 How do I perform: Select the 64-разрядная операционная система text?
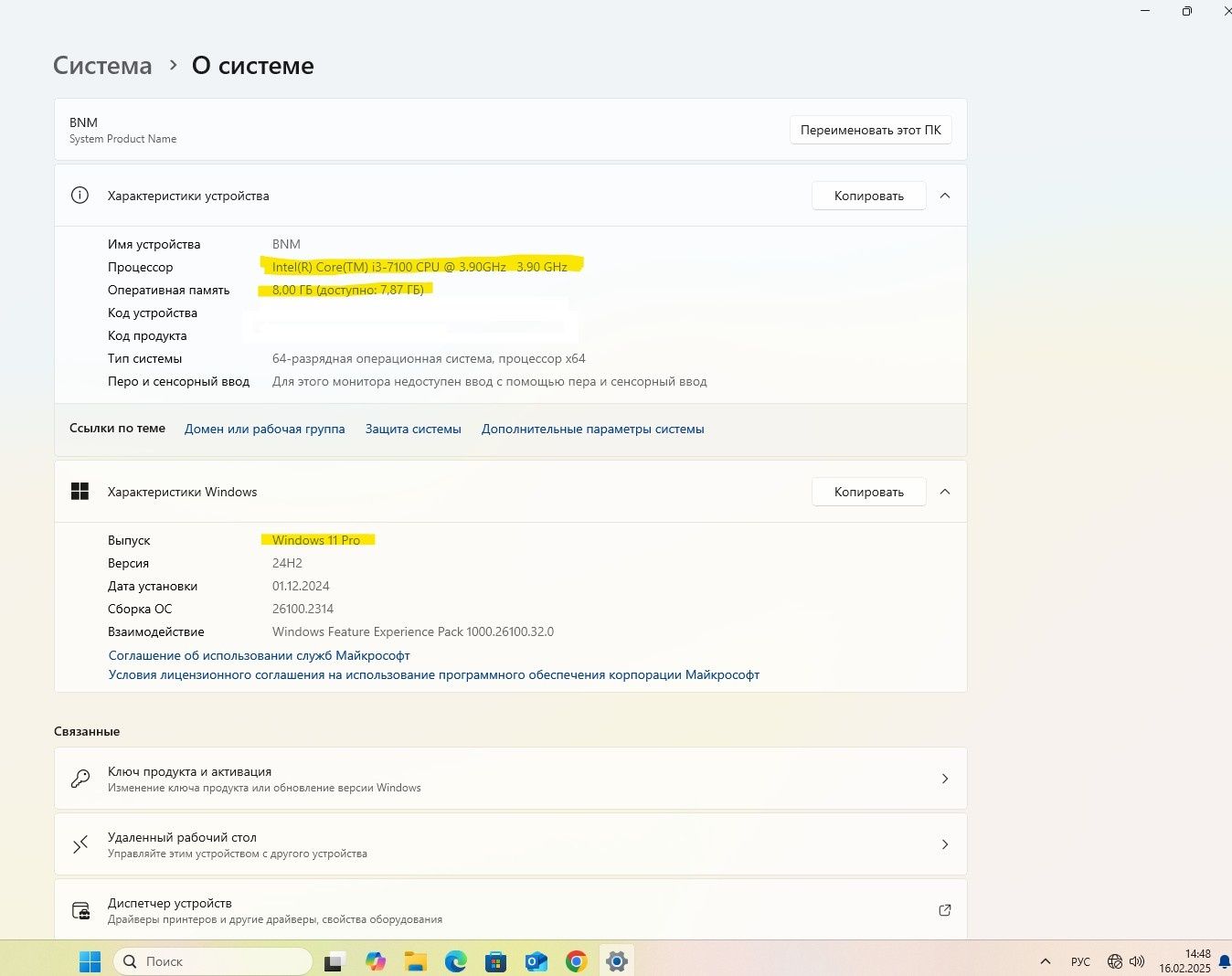pos(429,358)
